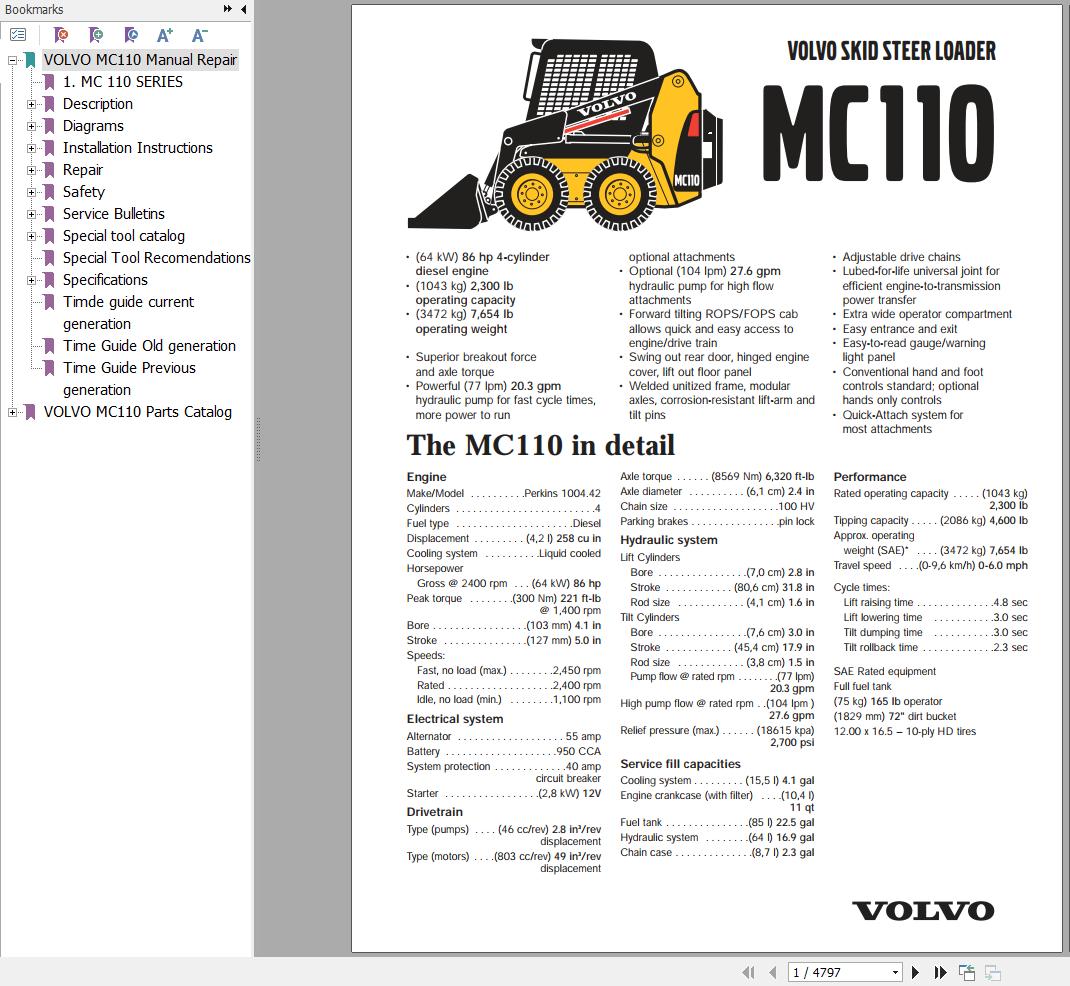Click the 'Hydraulic system' section heading
This screenshot has height=986, width=1070.
point(668,540)
